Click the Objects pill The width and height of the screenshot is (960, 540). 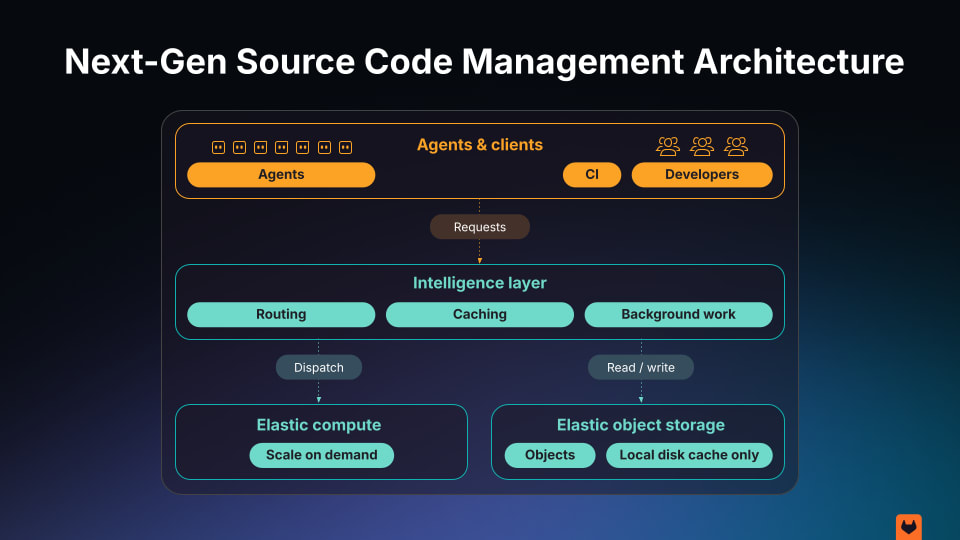[550, 455]
